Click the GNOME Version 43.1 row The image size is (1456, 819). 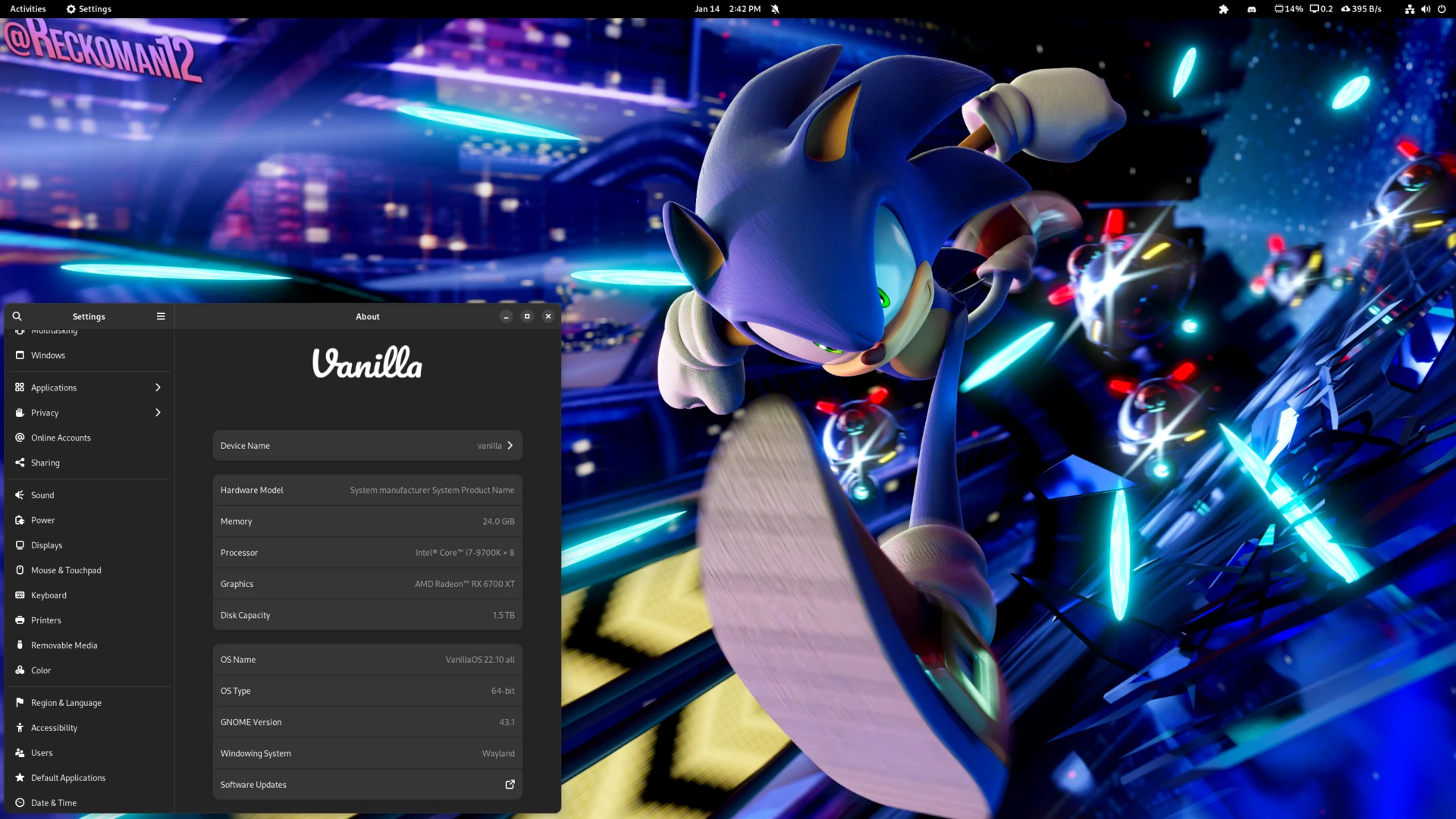(368, 722)
